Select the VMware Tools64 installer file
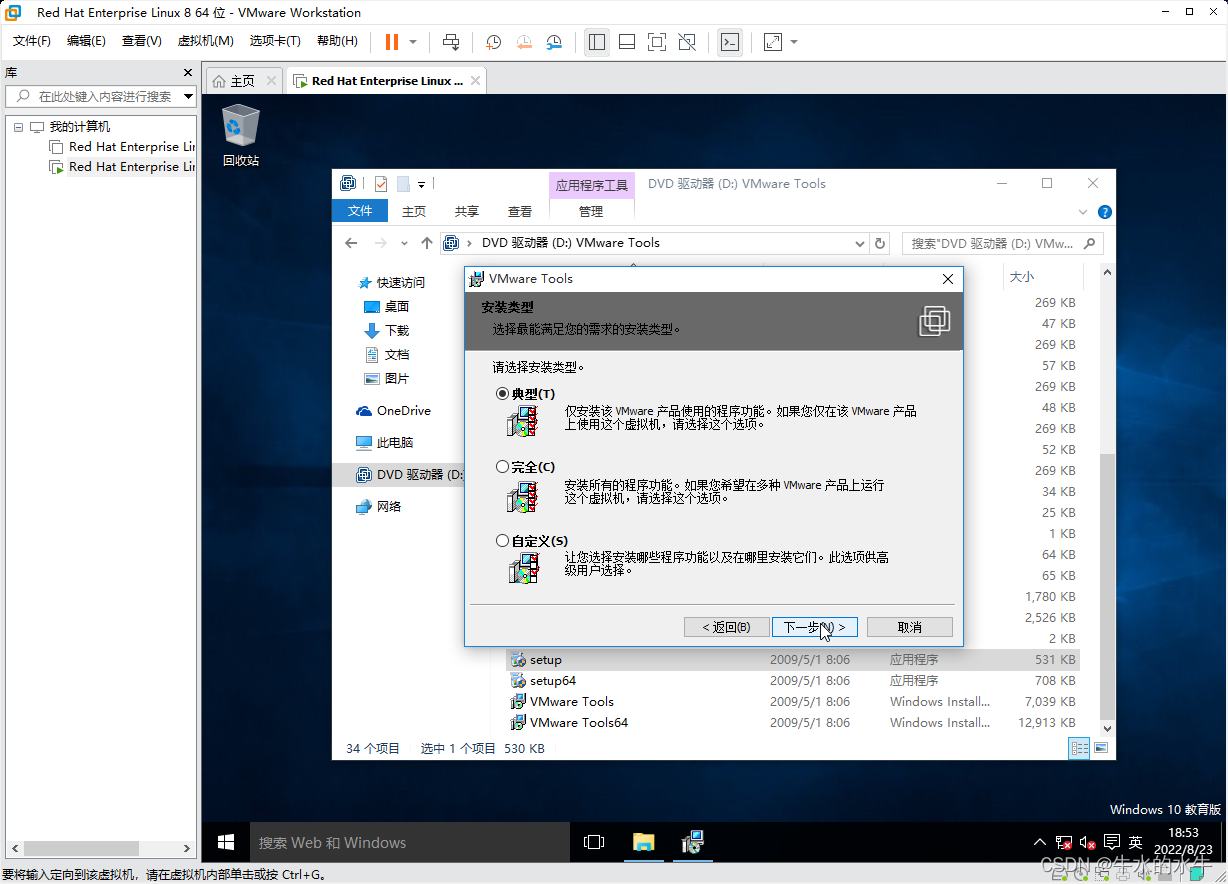The width and height of the screenshot is (1228, 884). [x=792, y=722]
